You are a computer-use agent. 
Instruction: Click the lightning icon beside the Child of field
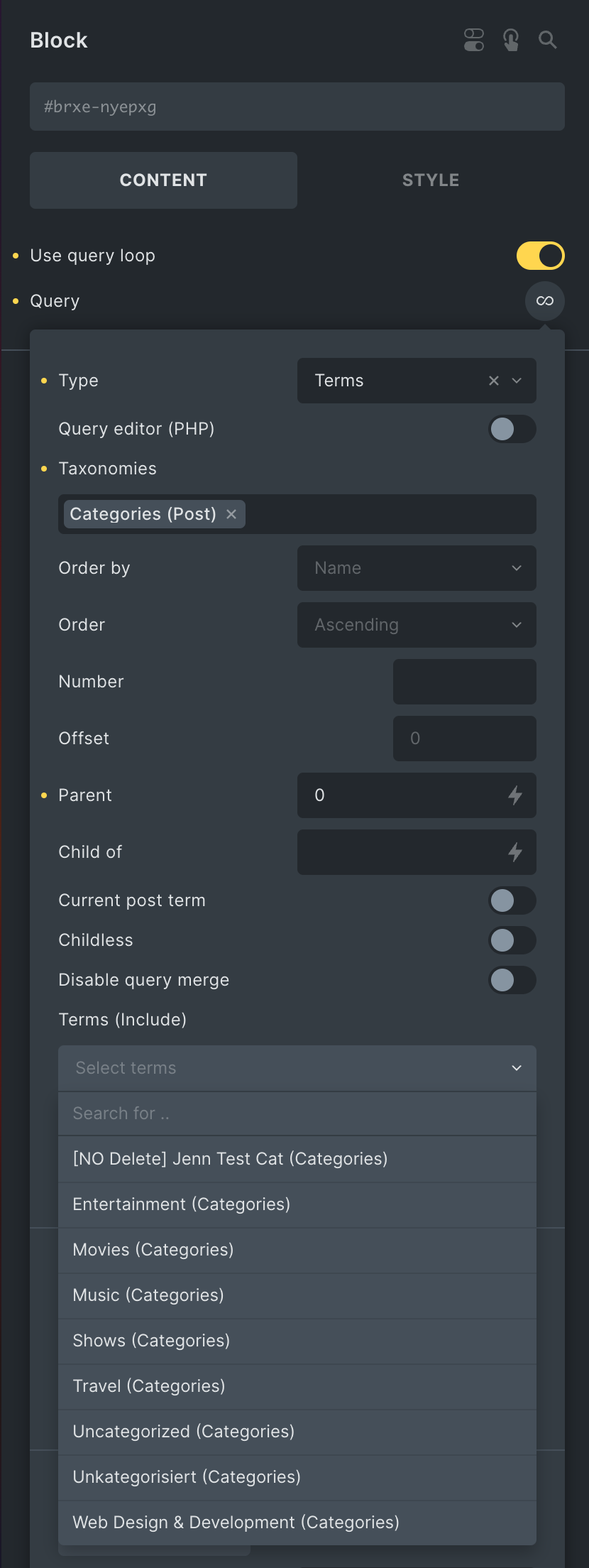point(516,852)
